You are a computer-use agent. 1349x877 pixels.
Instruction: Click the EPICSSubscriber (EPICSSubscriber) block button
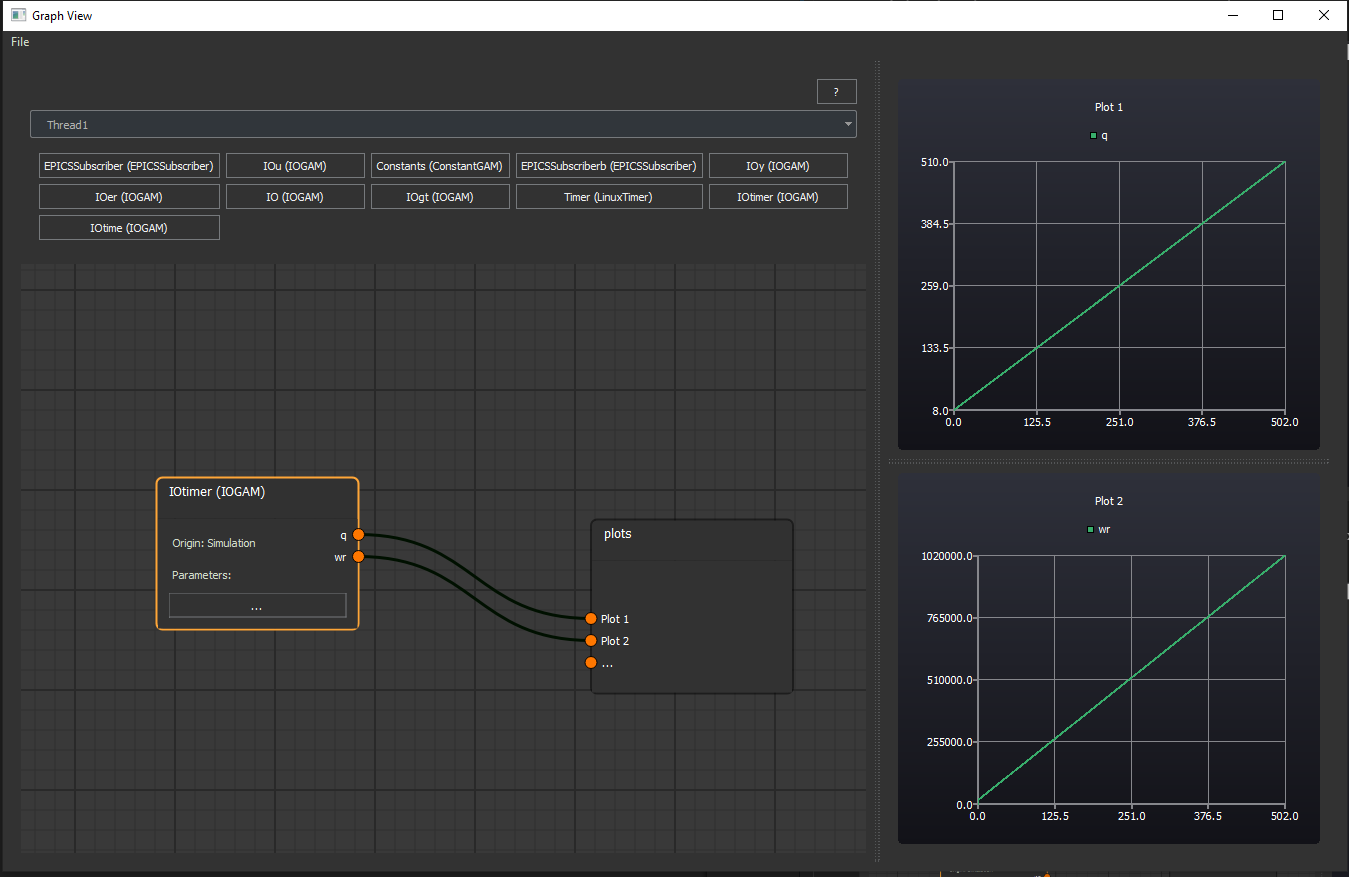(129, 165)
